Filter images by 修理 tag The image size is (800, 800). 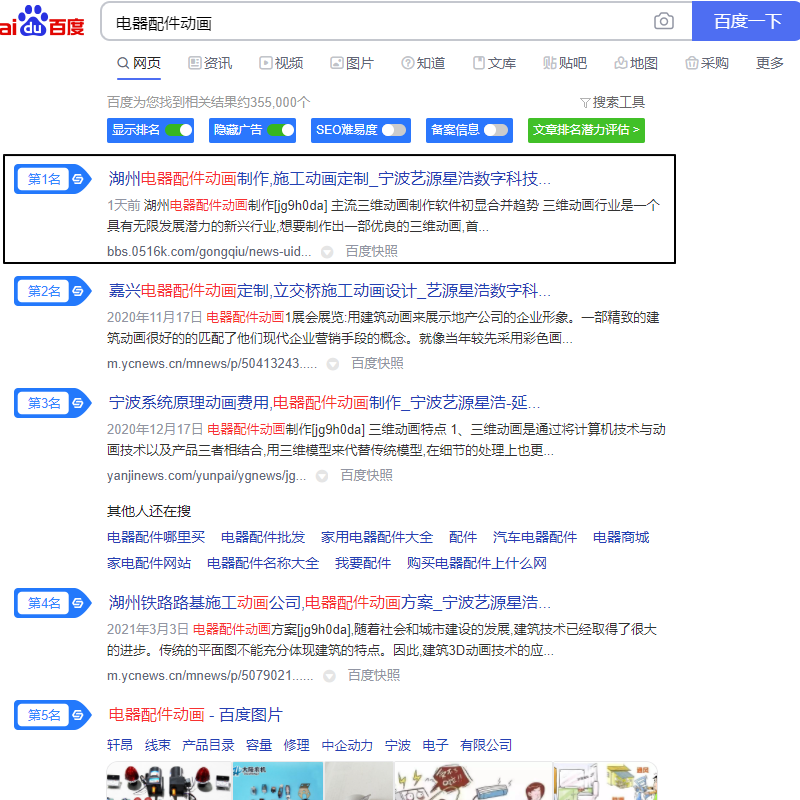pyautogui.click(x=296, y=745)
